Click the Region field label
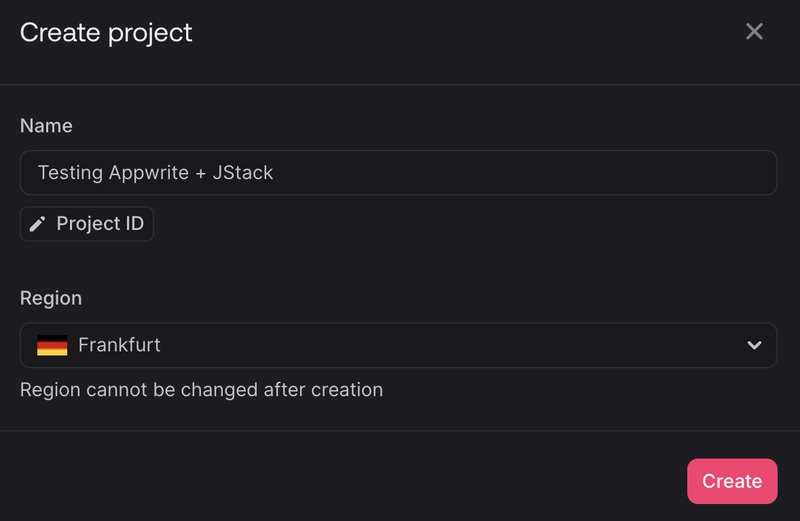This screenshot has width=800, height=521. 51,298
